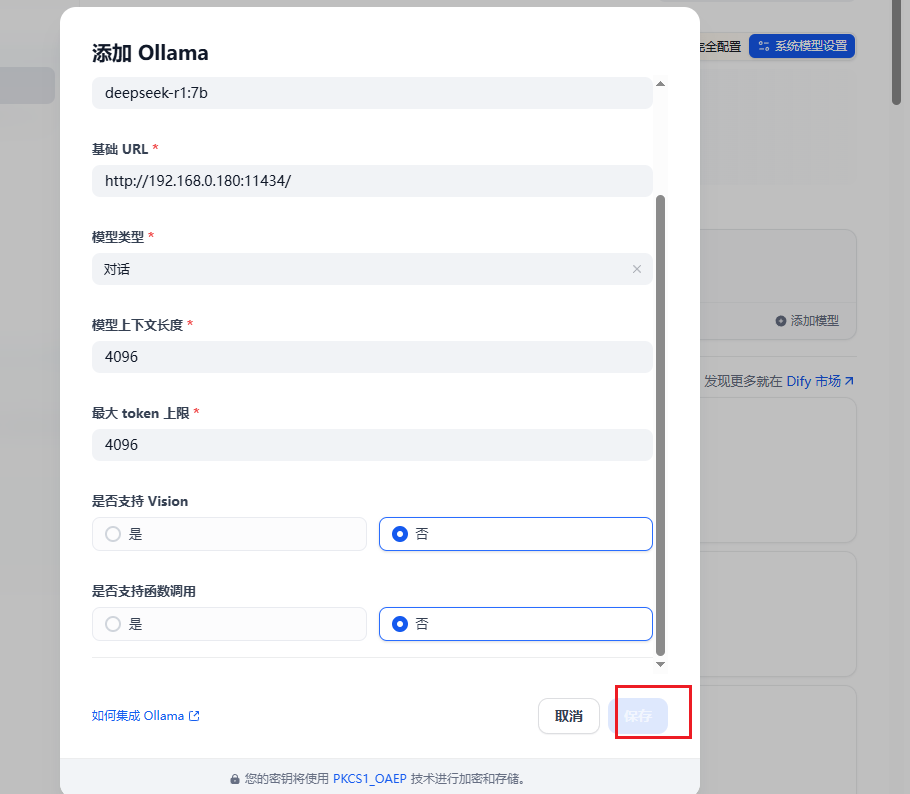Click the 模型上下文长度 label
The height and width of the screenshot is (794, 910).
[x=138, y=325]
